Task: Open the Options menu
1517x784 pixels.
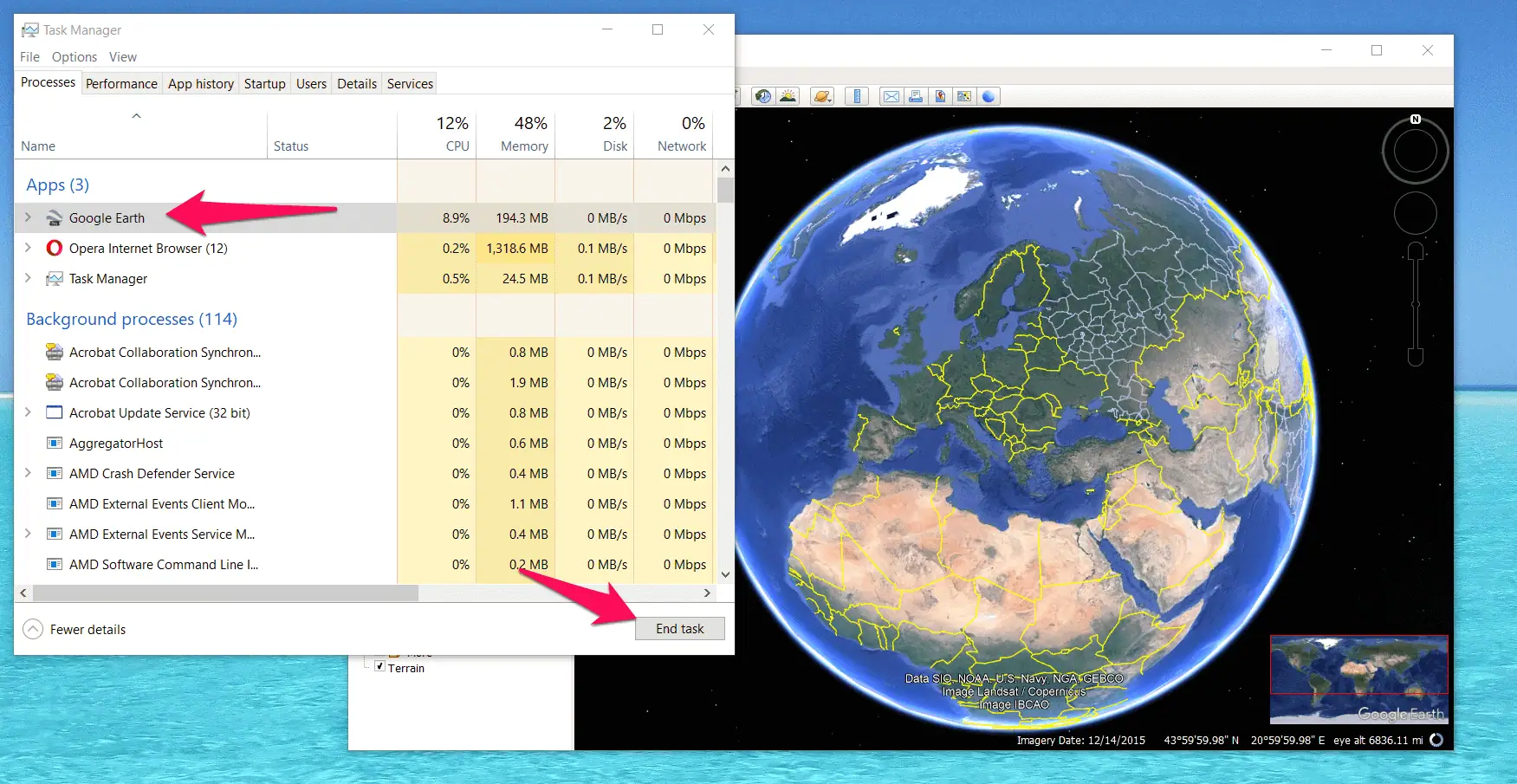Action: click(x=75, y=57)
